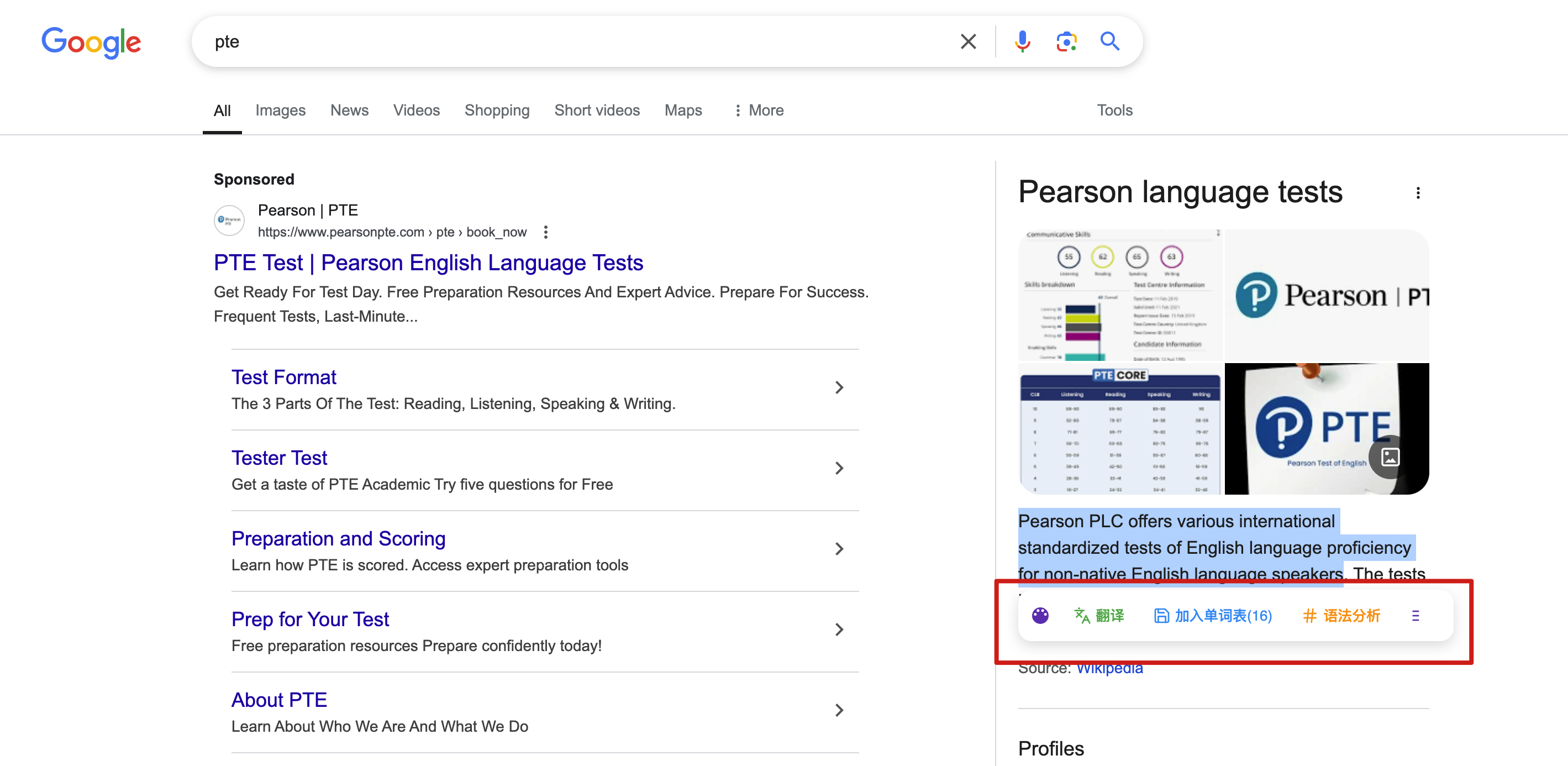Click 翻译 translate button in popup
The width and height of the screenshot is (1568, 766).
tap(1099, 616)
